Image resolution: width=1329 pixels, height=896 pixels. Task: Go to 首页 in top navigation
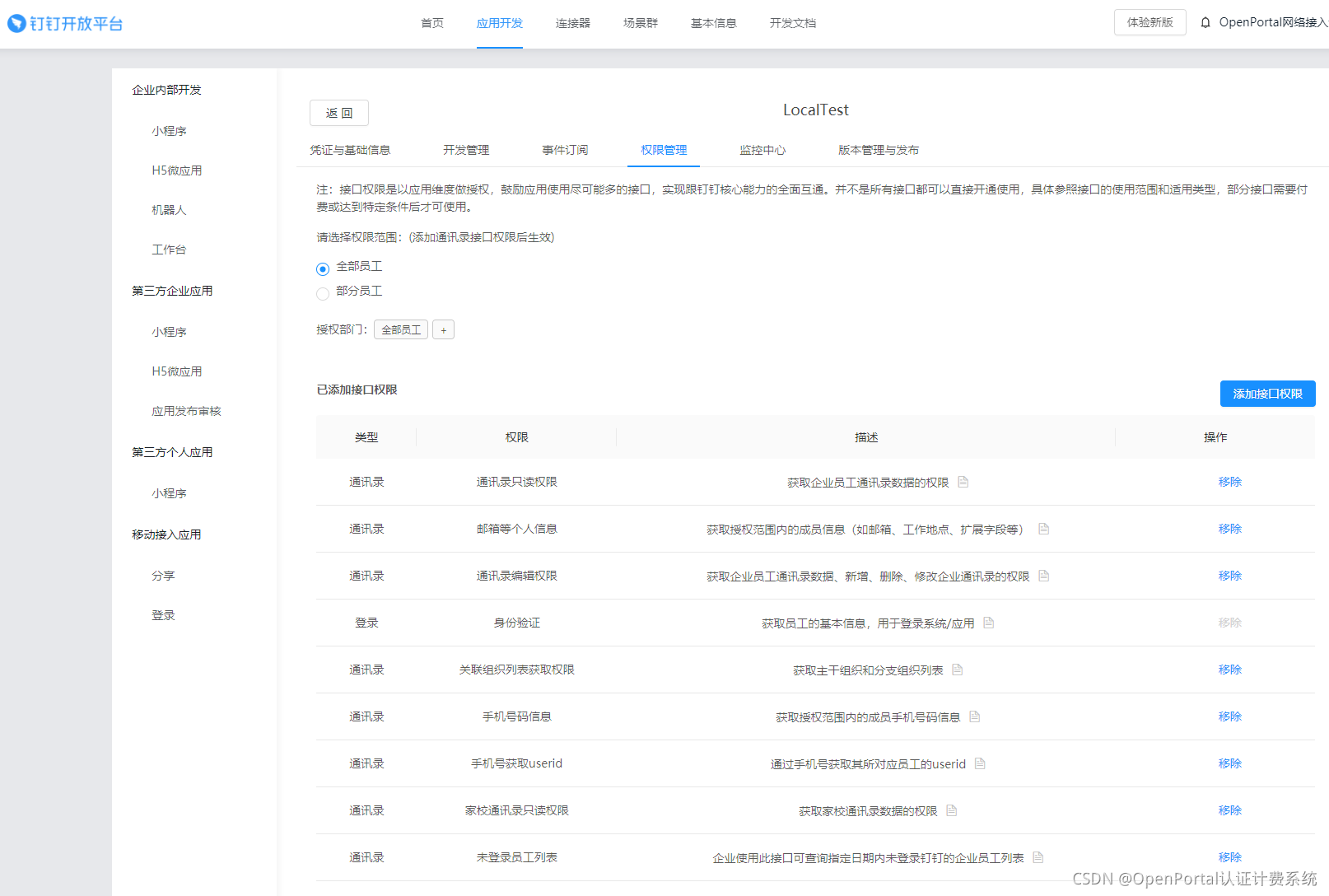point(432,23)
